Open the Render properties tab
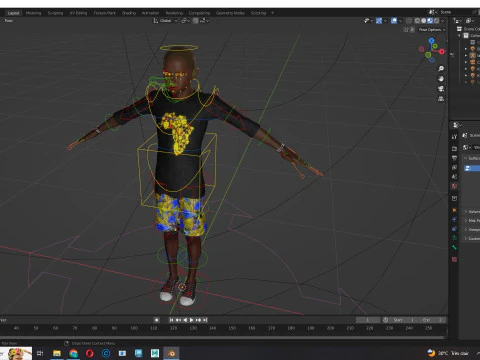The width and height of the screenshot is (480, 360). tap(454, 148)
